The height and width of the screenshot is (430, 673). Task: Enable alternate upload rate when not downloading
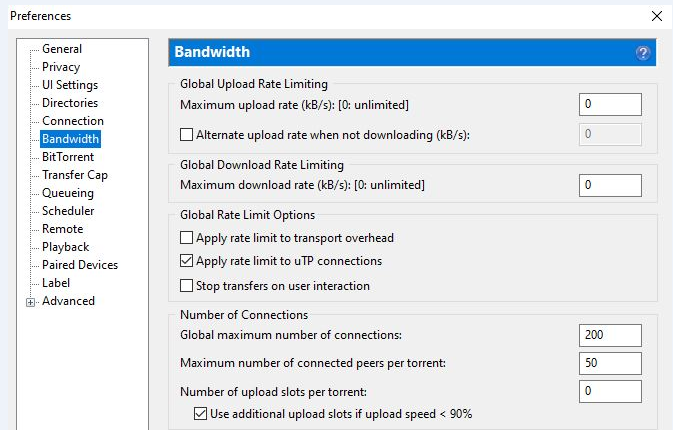point(186,134)
